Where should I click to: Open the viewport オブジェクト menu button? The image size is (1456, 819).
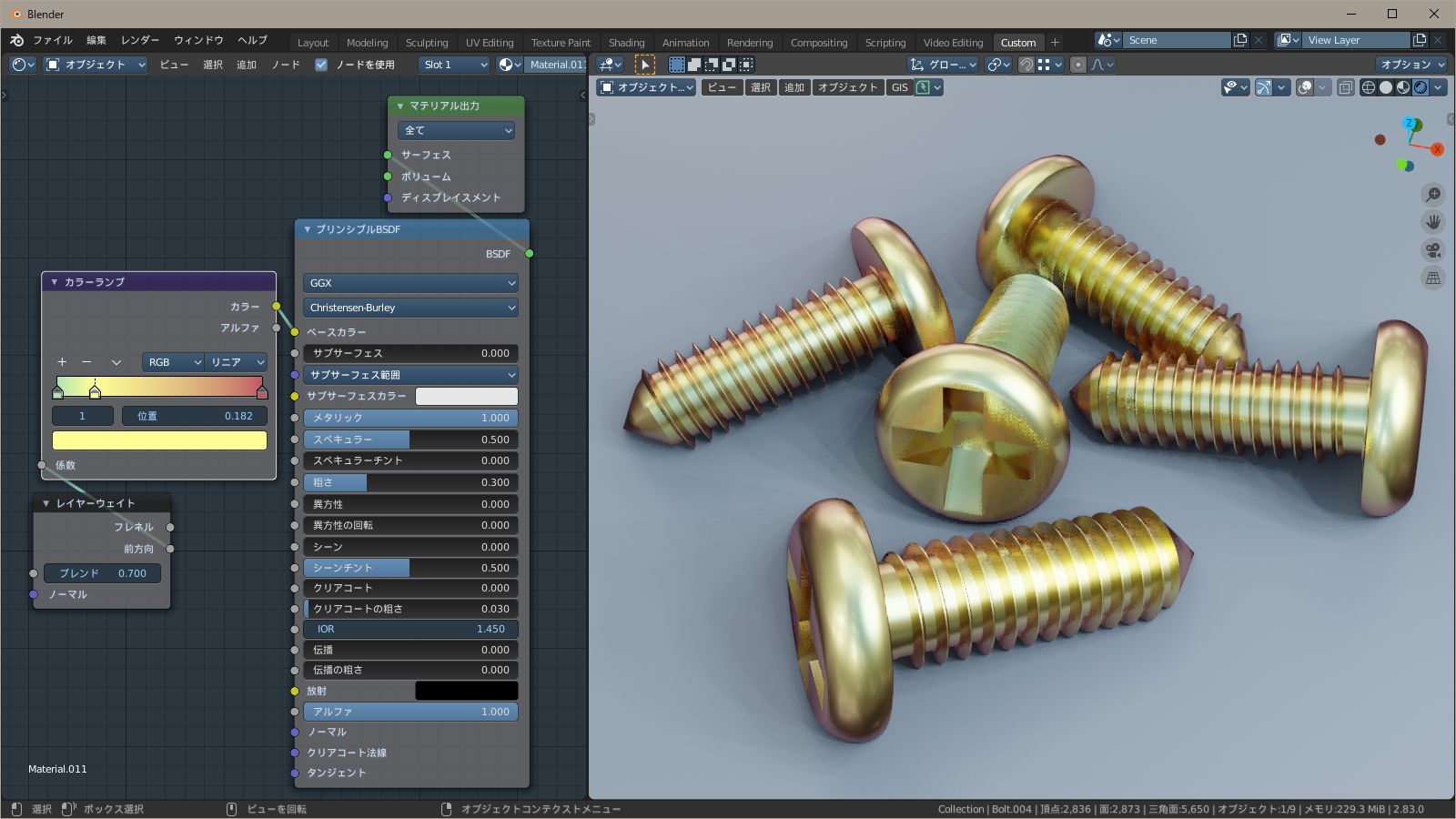click(x=847, y=87)
